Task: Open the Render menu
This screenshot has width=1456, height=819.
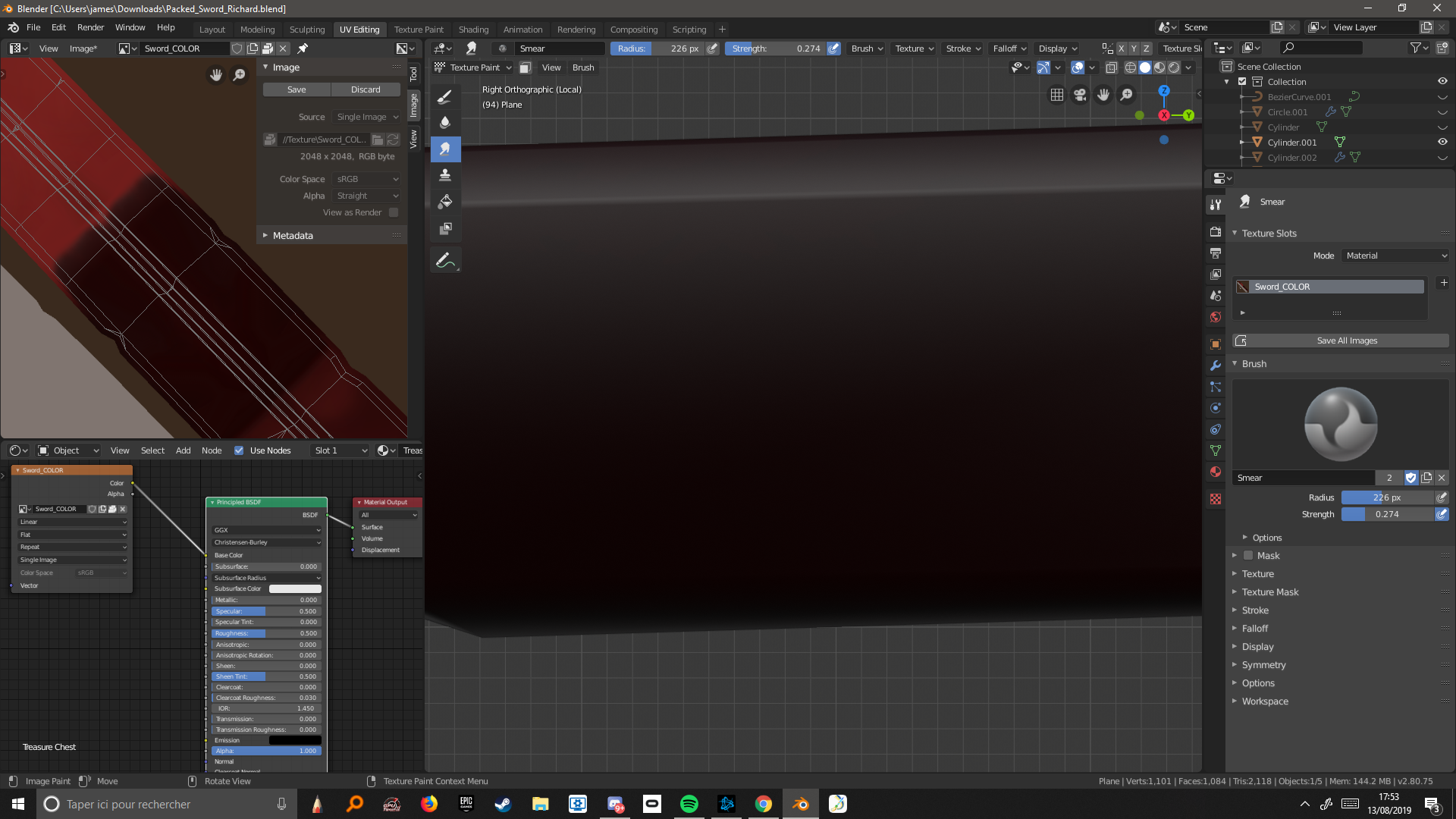Action: click(x=90, y=27)
